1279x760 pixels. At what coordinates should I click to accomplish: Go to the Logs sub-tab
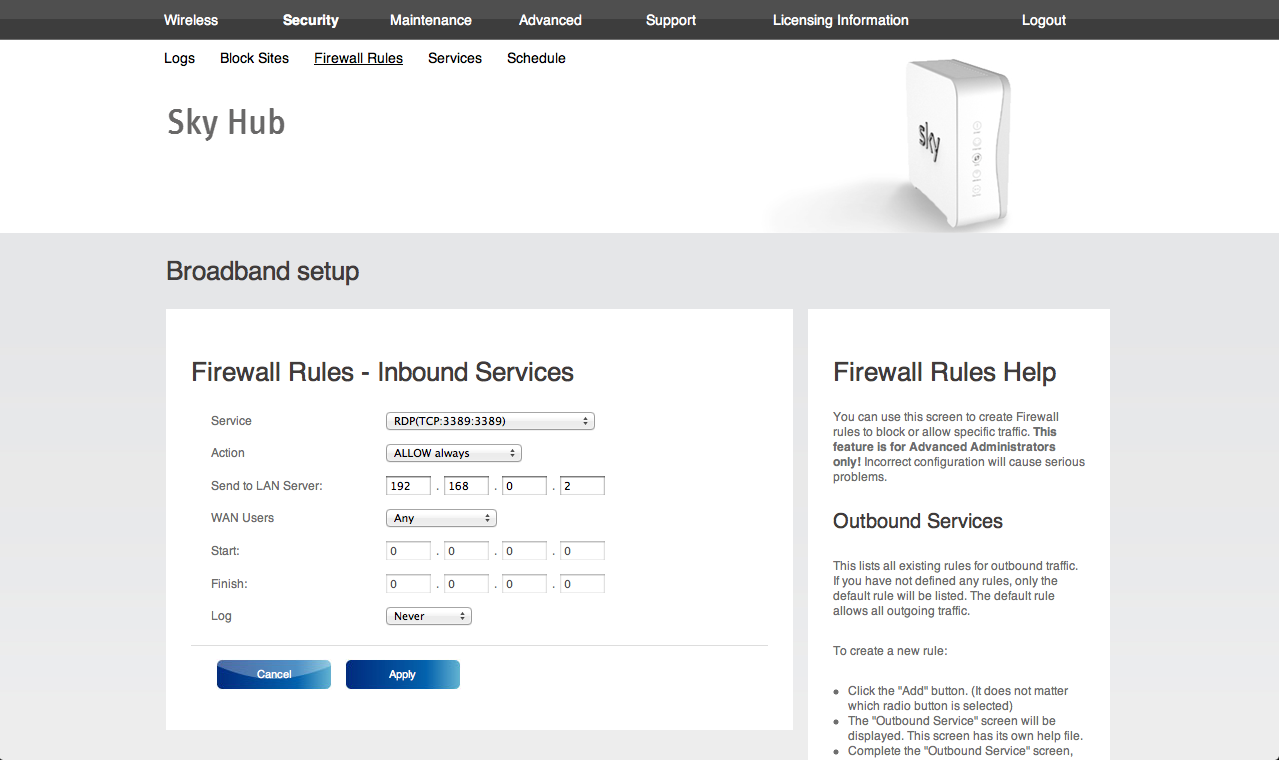[179, 58]
